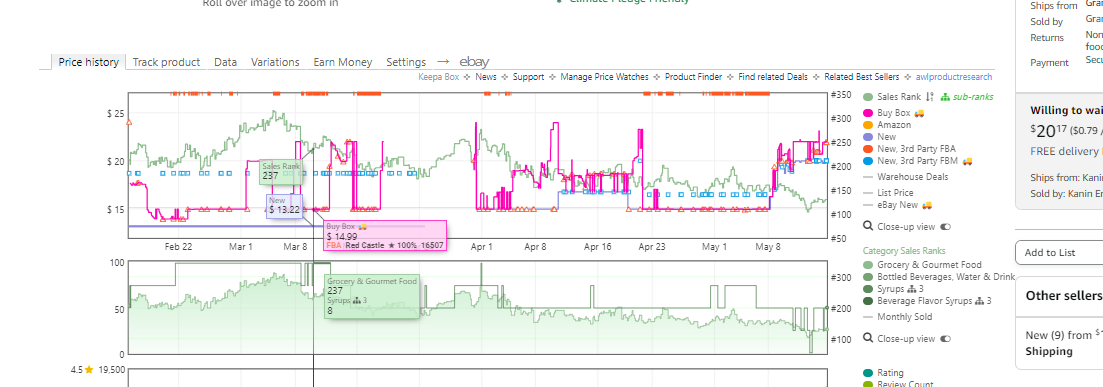Screen dimensions: 1103x387
Task: Open the sub-ranks link
Action: pyautogui.click(x=973, y=97)
